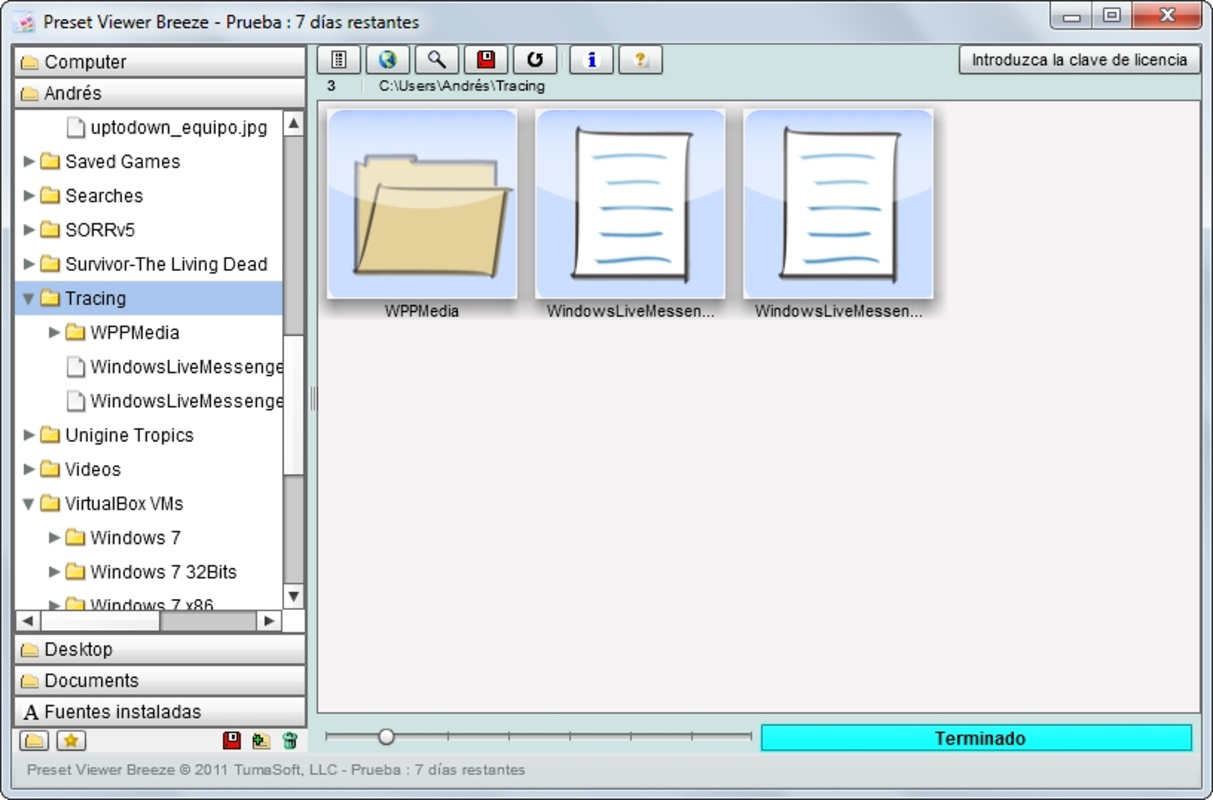Select Unigine Tropics in the tree
The height and width of the screenshot is (800, 1213).
point(129,435)
